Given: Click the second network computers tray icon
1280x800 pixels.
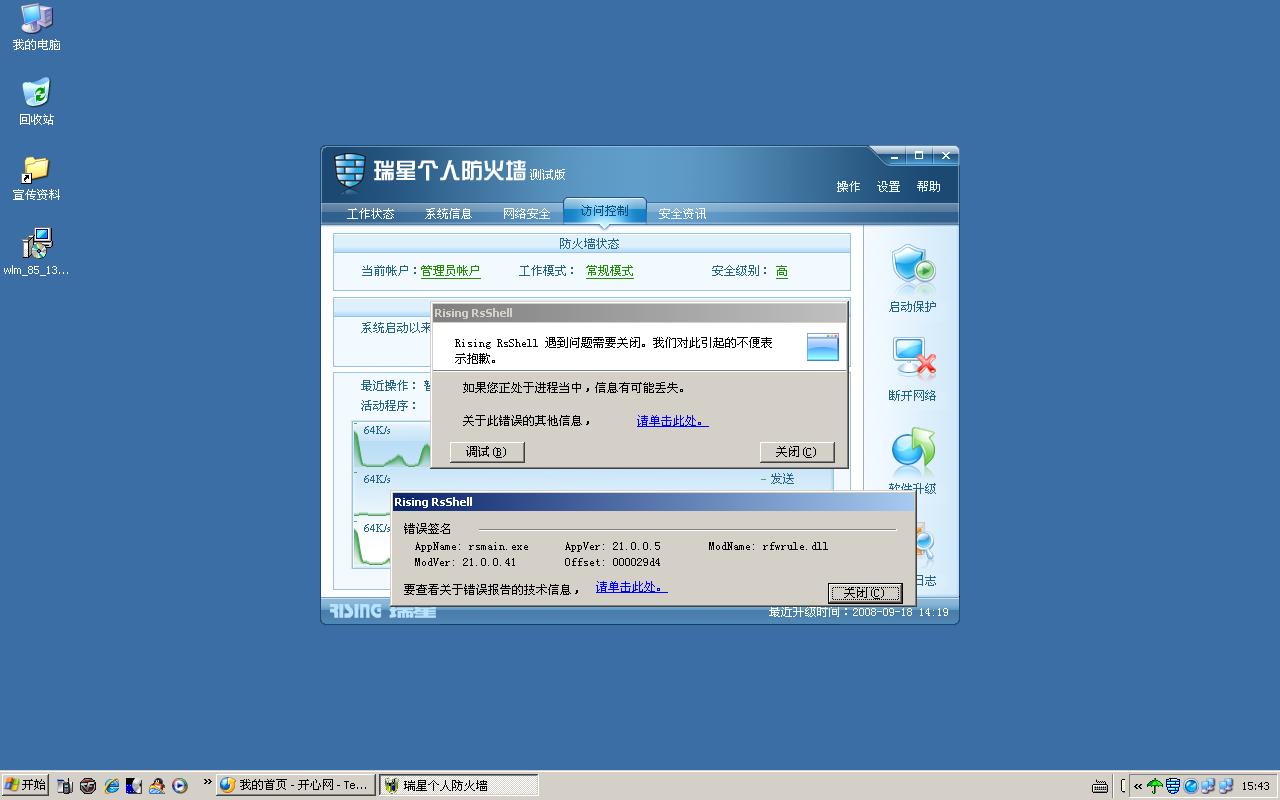Looking at the screenshot, I should (1224, 786).
